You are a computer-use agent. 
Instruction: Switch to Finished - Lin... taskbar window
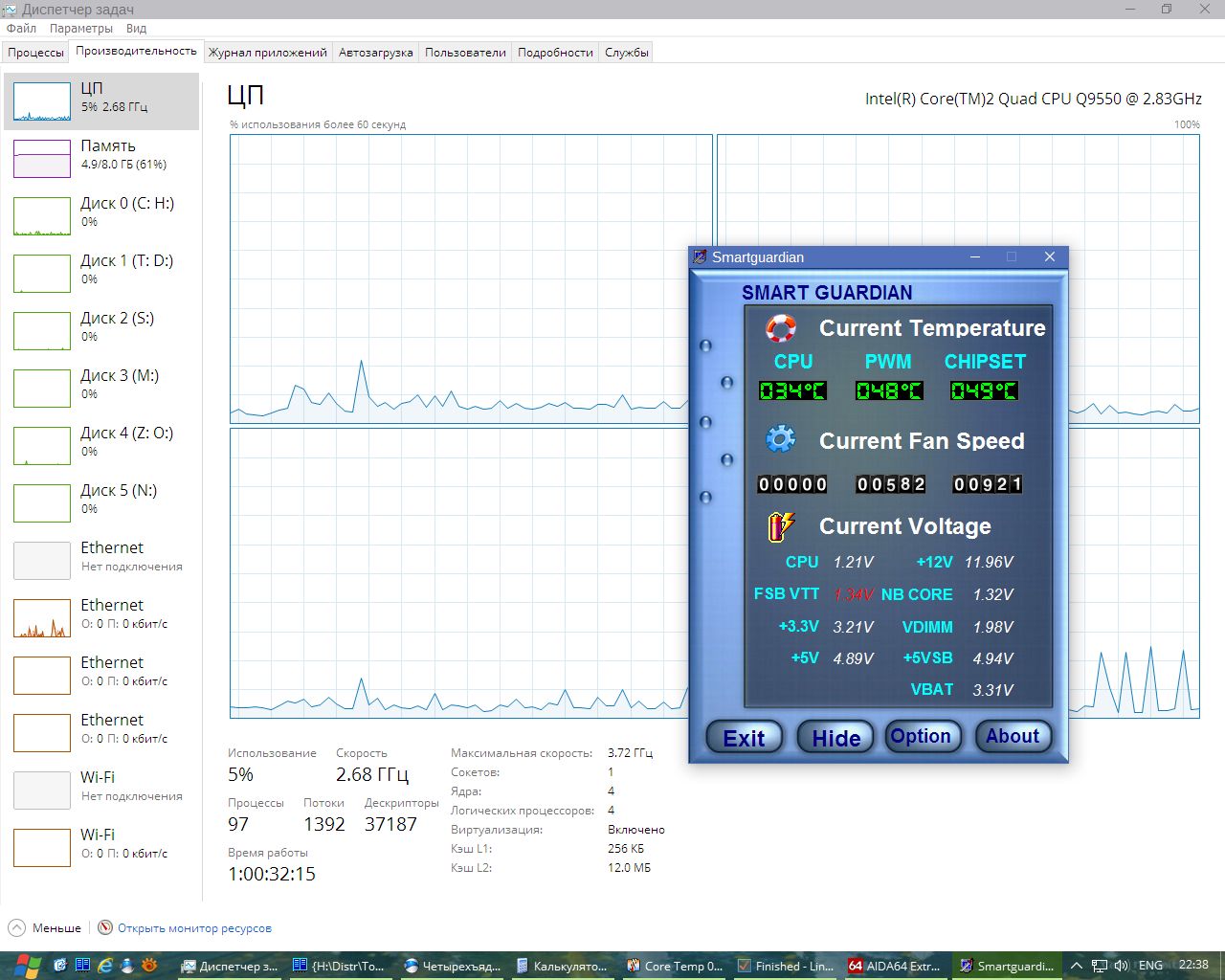(x=787, y=966)
